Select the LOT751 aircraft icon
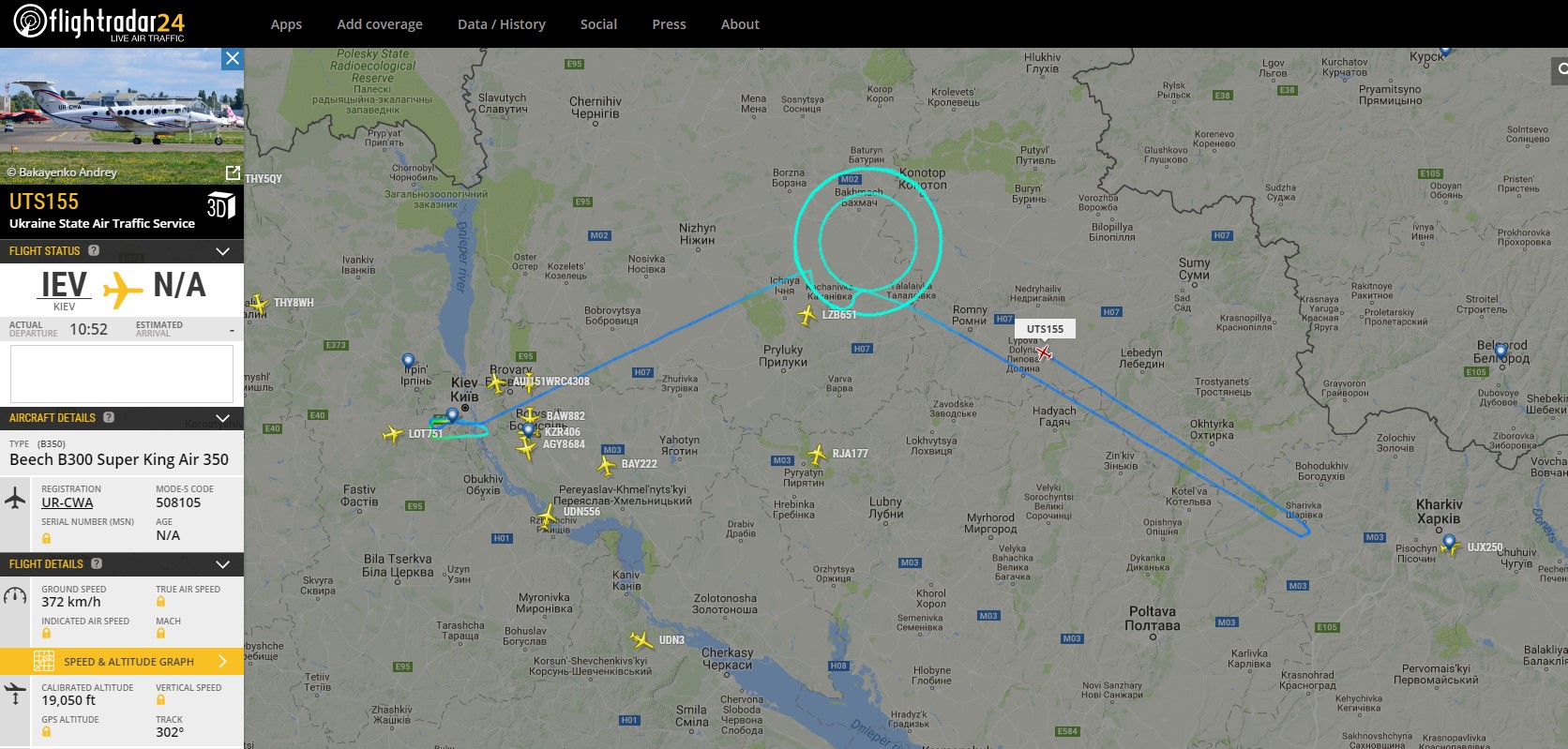The width and height of the screenshot is (1568, 749). point(393,434)
